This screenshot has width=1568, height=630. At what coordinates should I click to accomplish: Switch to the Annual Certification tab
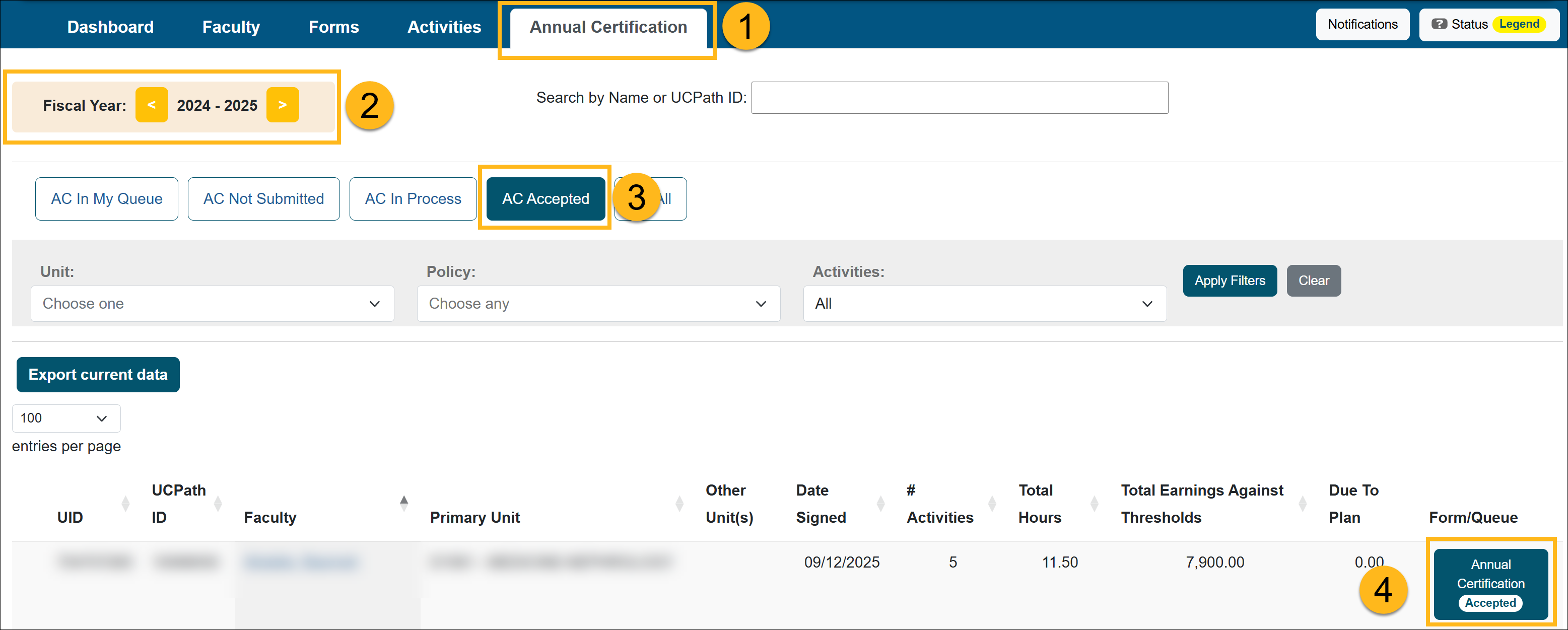[607, 27]
